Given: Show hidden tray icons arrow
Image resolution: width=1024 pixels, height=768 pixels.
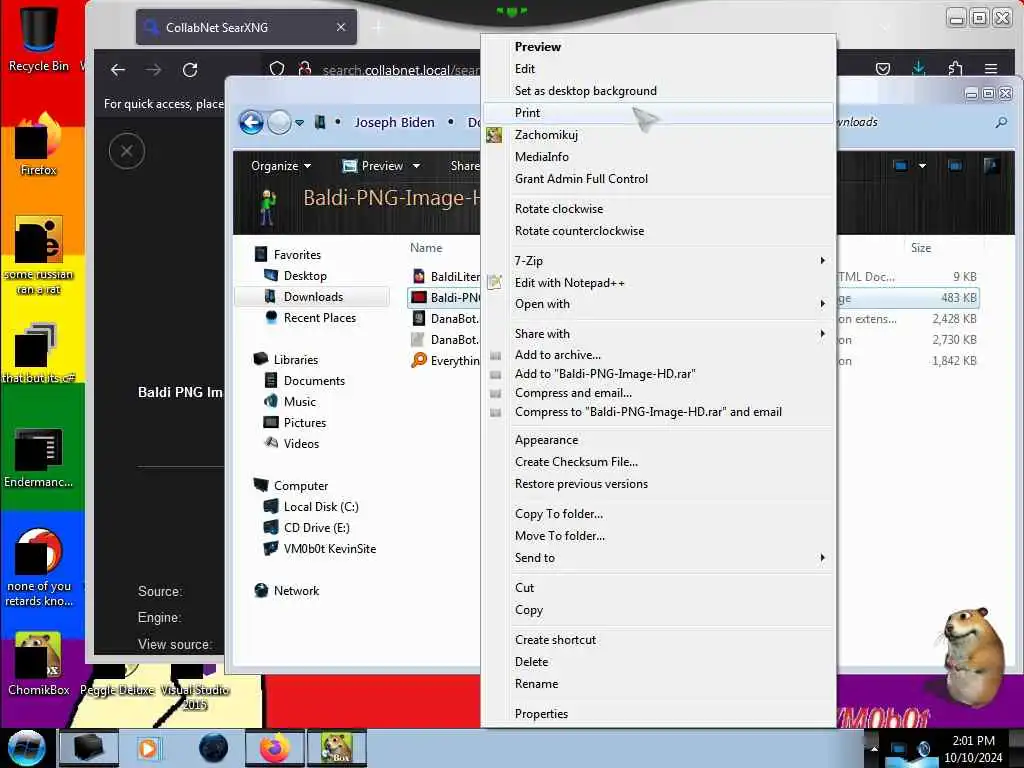Looking at the screenshot, I should (874, 748).
